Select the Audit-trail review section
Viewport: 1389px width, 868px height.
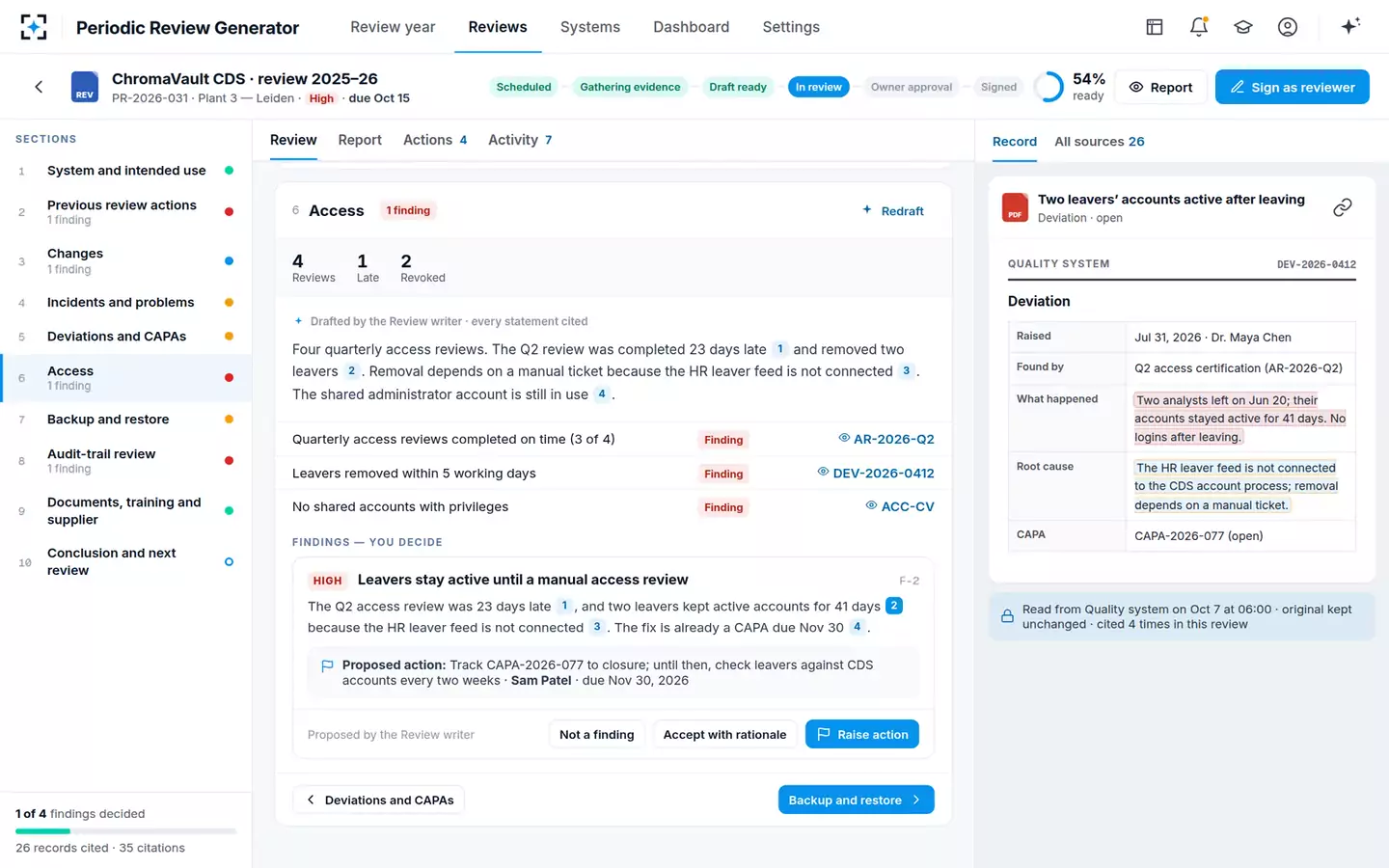click(125, 460)
